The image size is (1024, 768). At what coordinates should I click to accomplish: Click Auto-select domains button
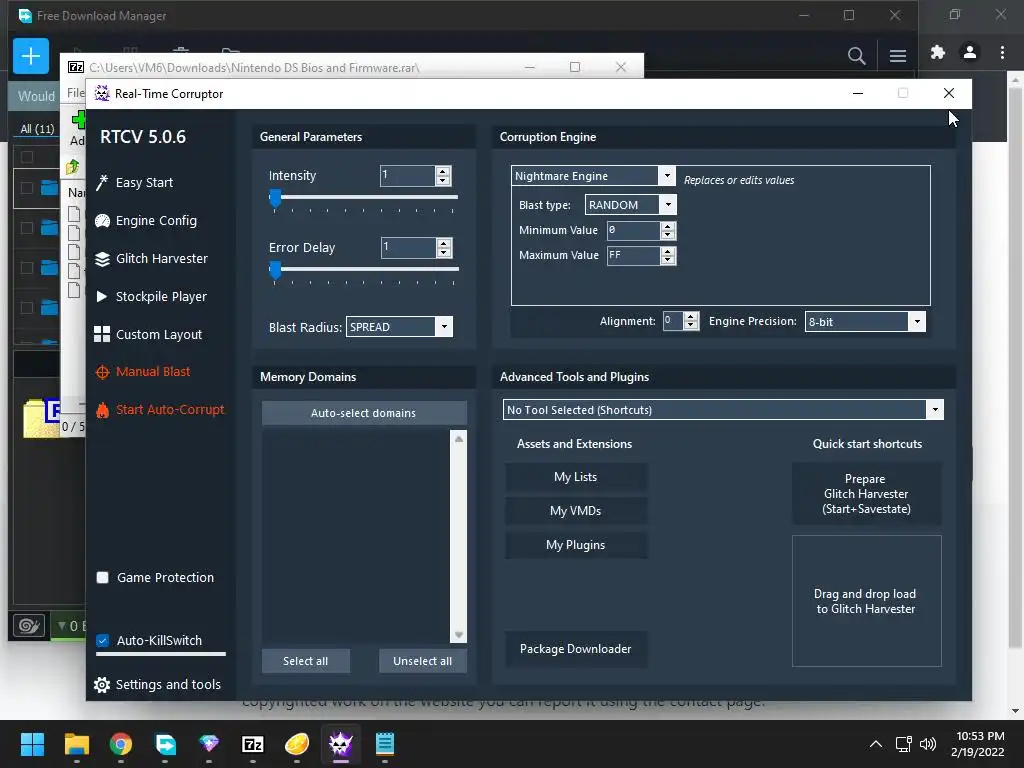pyautogui.click(x=364, y=413)
